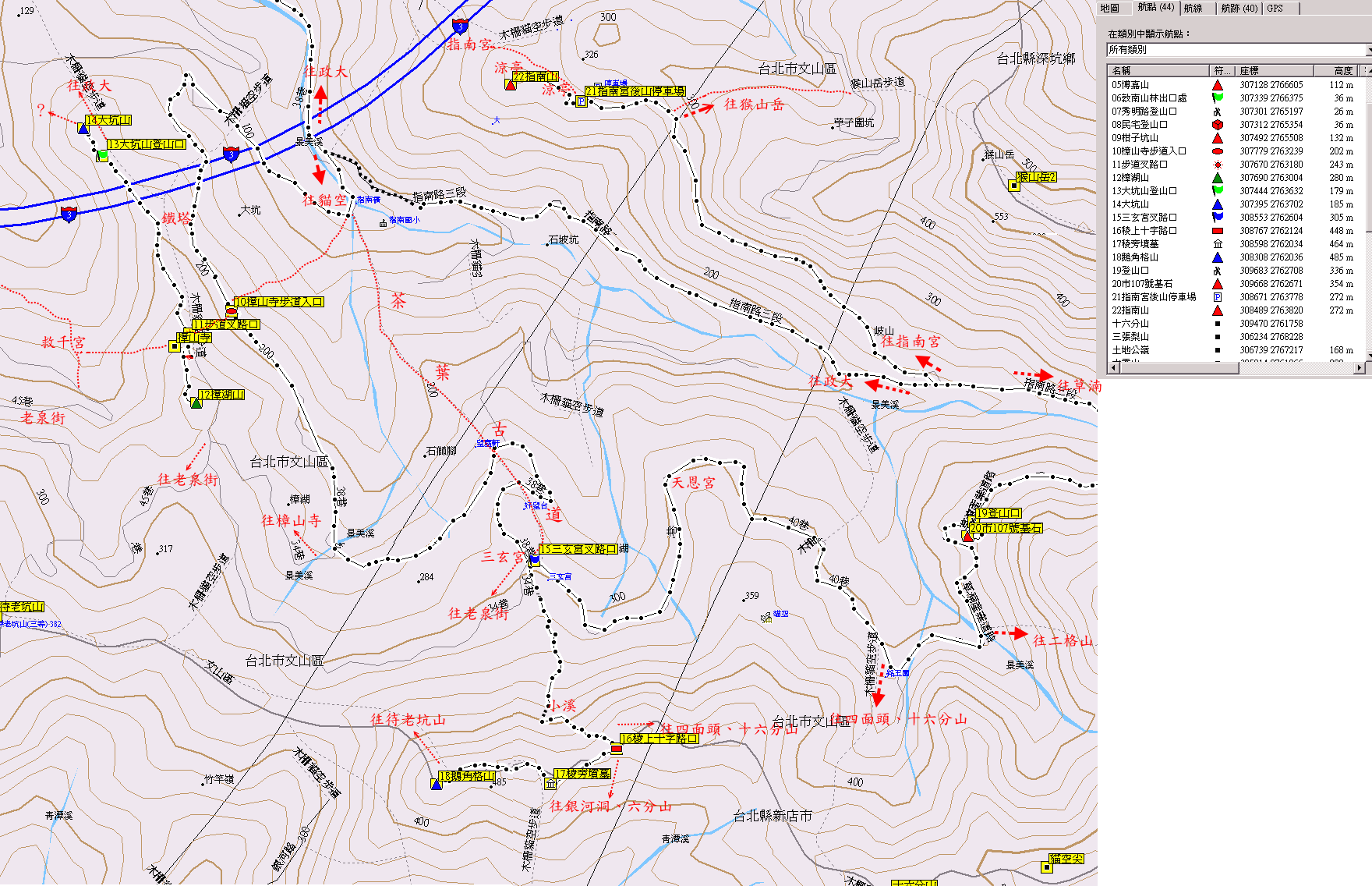This screenshot has height=886, width=1372.
Task: Select 09柑子坑山 in the waypoint list
Action: pos(1135,138)
